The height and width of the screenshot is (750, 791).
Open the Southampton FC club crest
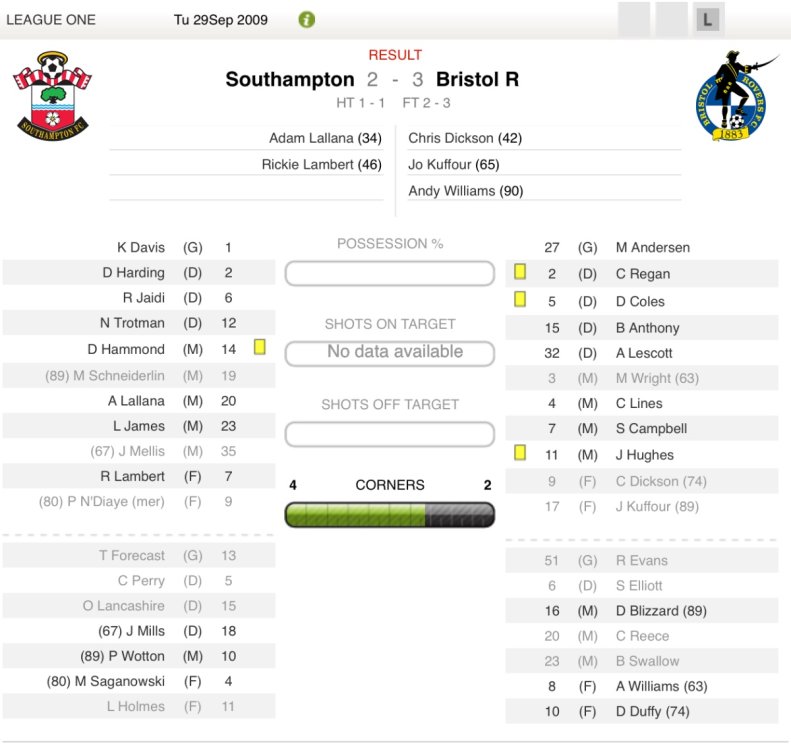(x=52, y=94)
